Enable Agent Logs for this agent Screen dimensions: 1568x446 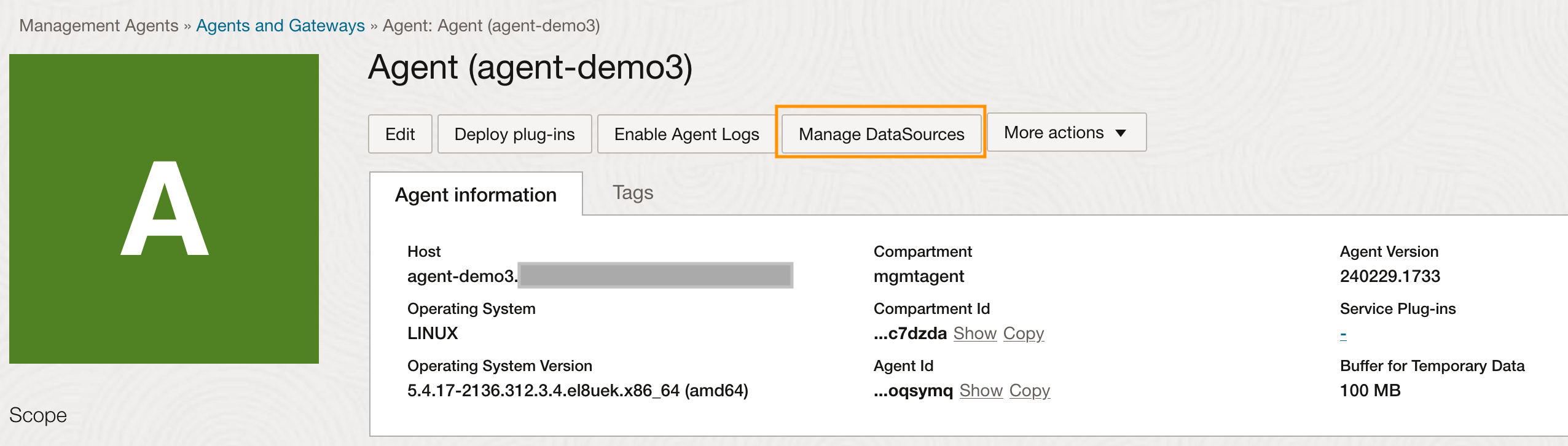686,134
